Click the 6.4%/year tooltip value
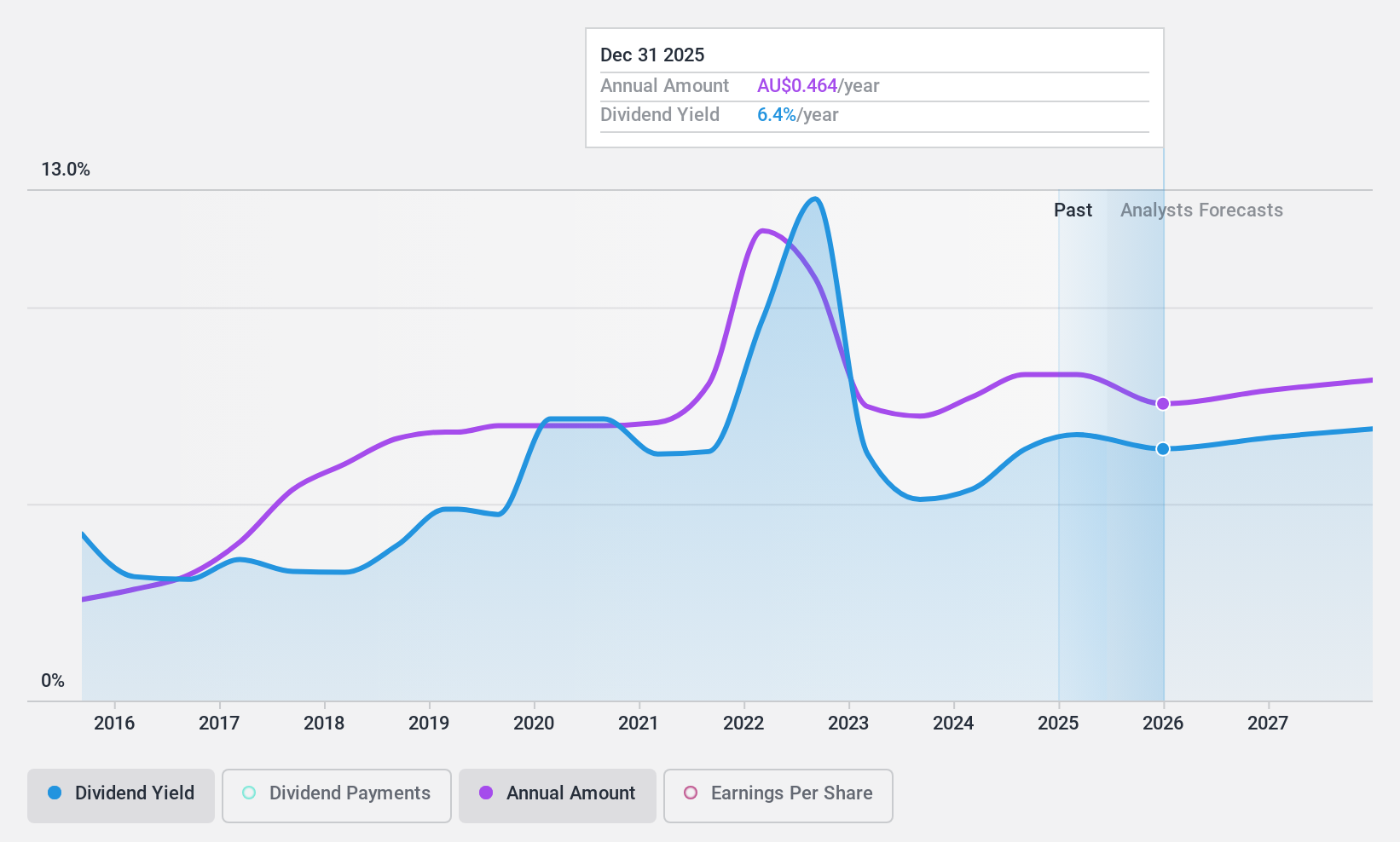Viewport: 1400px width, 842px height. coord(797,115)
